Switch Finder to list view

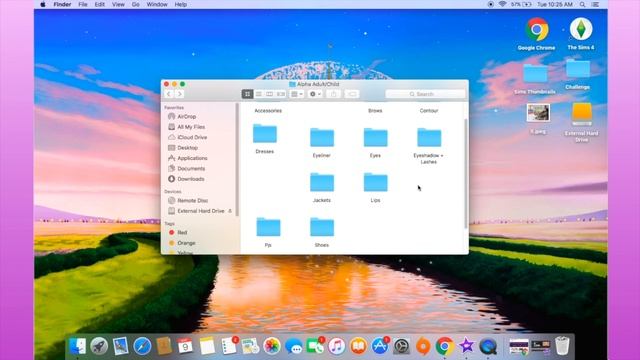(258, 94)
